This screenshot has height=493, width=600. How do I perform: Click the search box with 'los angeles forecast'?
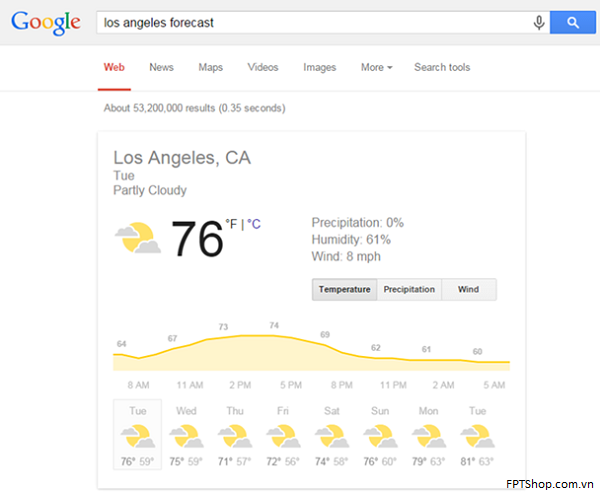coord(314,23)
